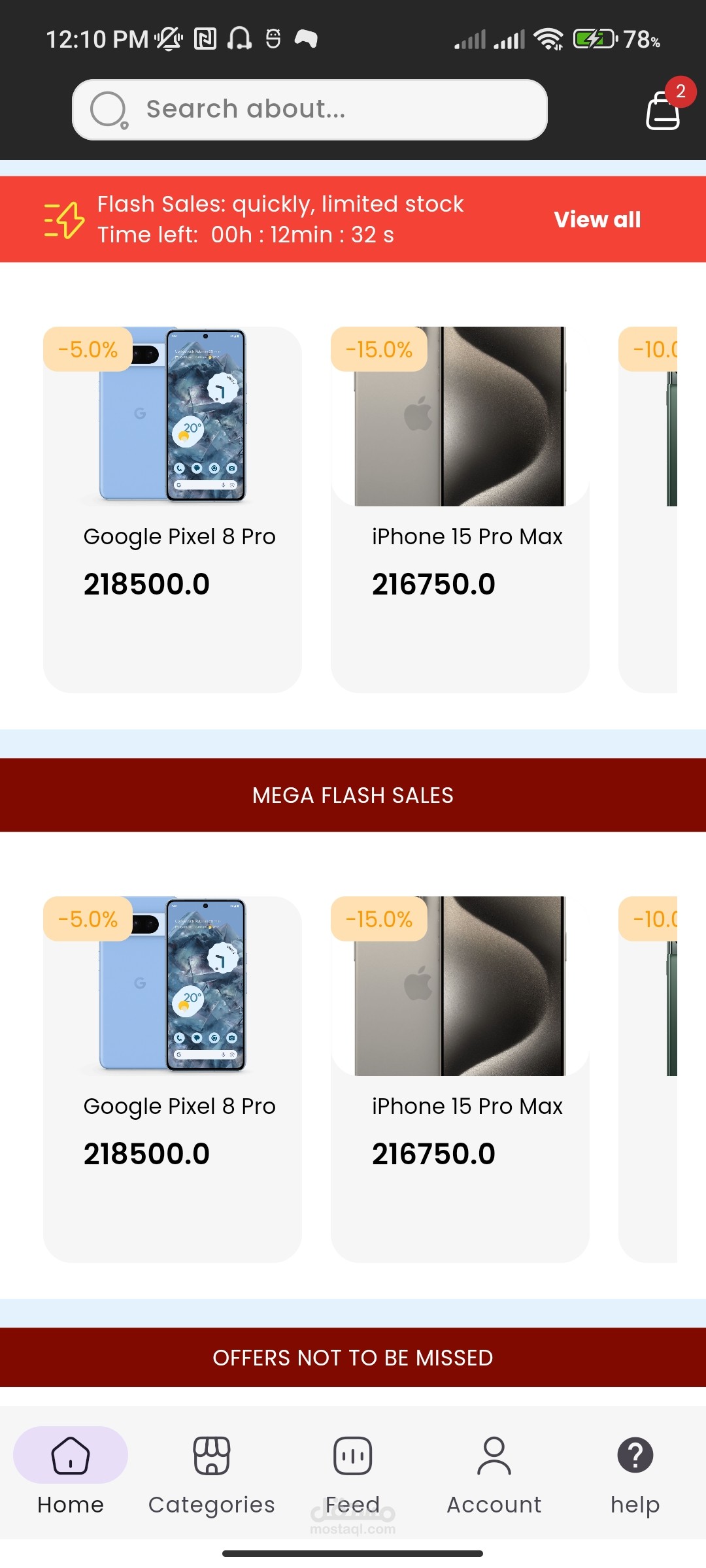
Task: Tap the top -15.0% discount badge
Action: point(379,350)
